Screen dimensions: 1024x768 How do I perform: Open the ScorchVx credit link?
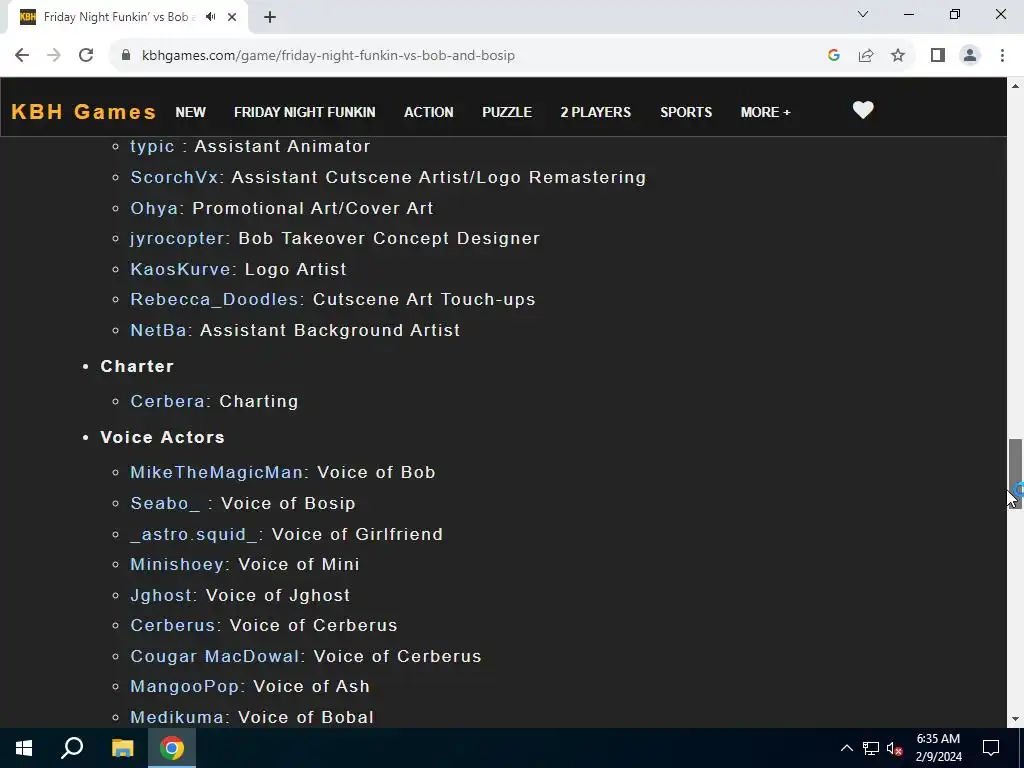[x=174, y=178]
